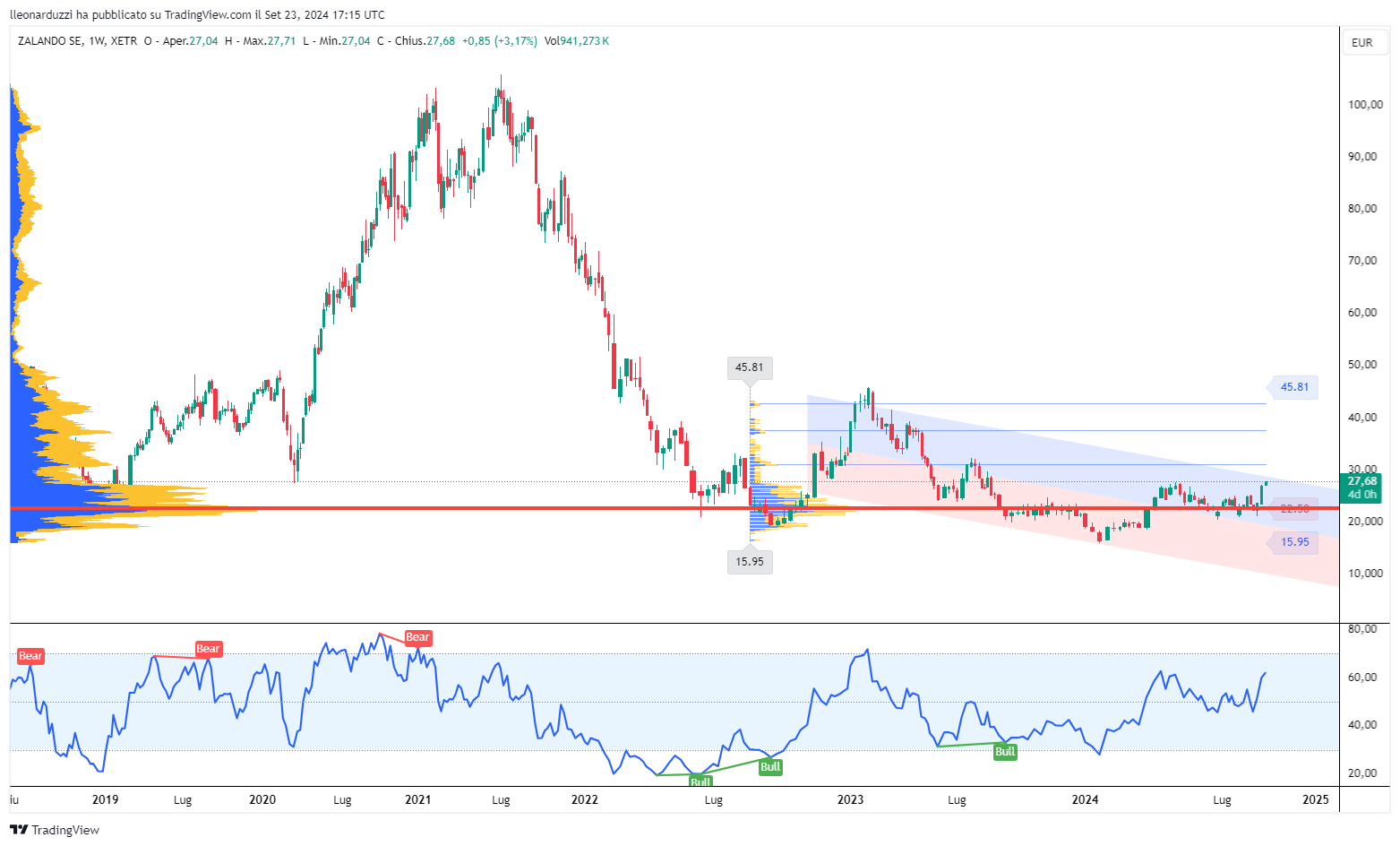Click the Bear tag near mid-2019 on RSI

pyautogui.click(x=208, y=649)
